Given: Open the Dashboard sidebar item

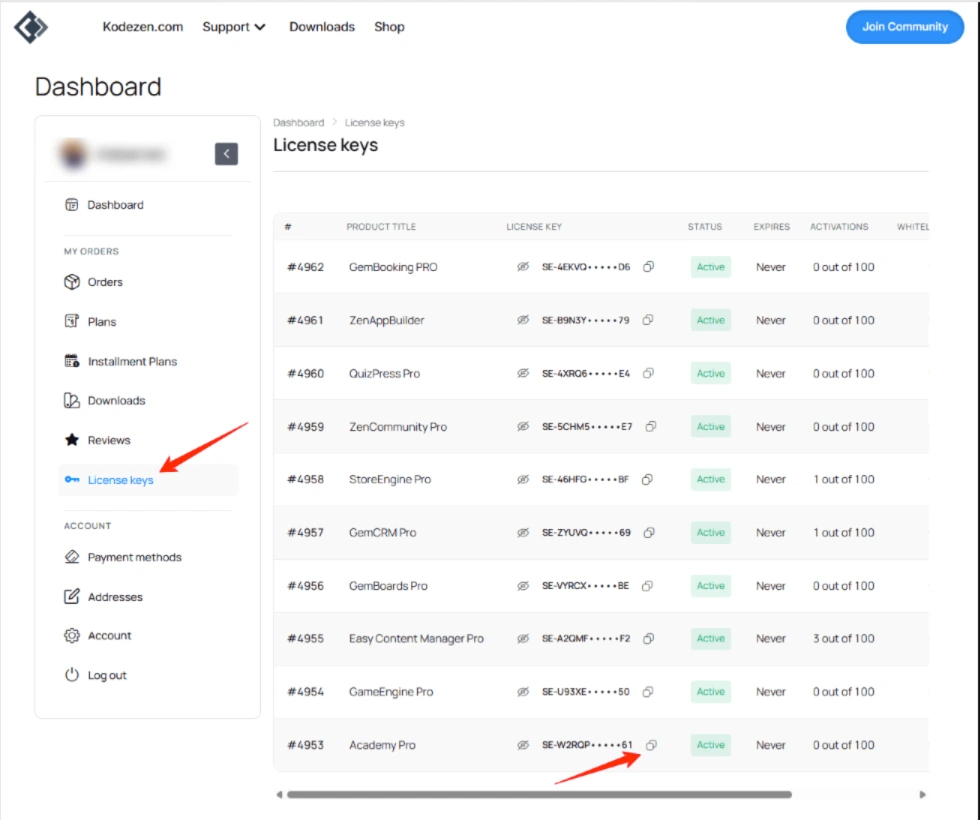Looking at the screenshot, I should pyautogui.click(x=148, y=204).
